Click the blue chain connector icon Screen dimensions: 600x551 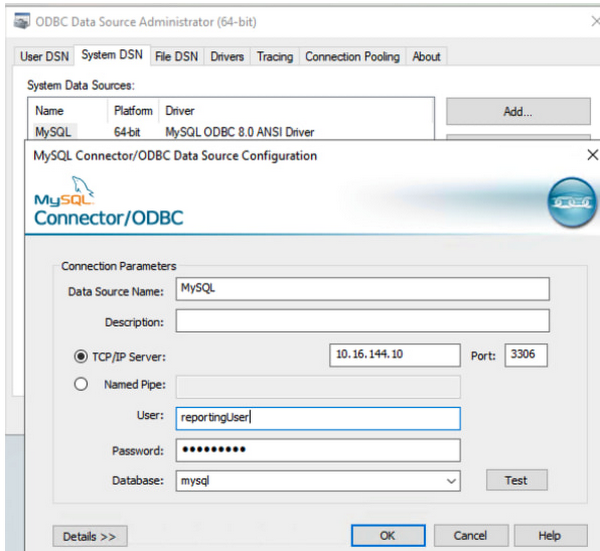click(572, 202)
